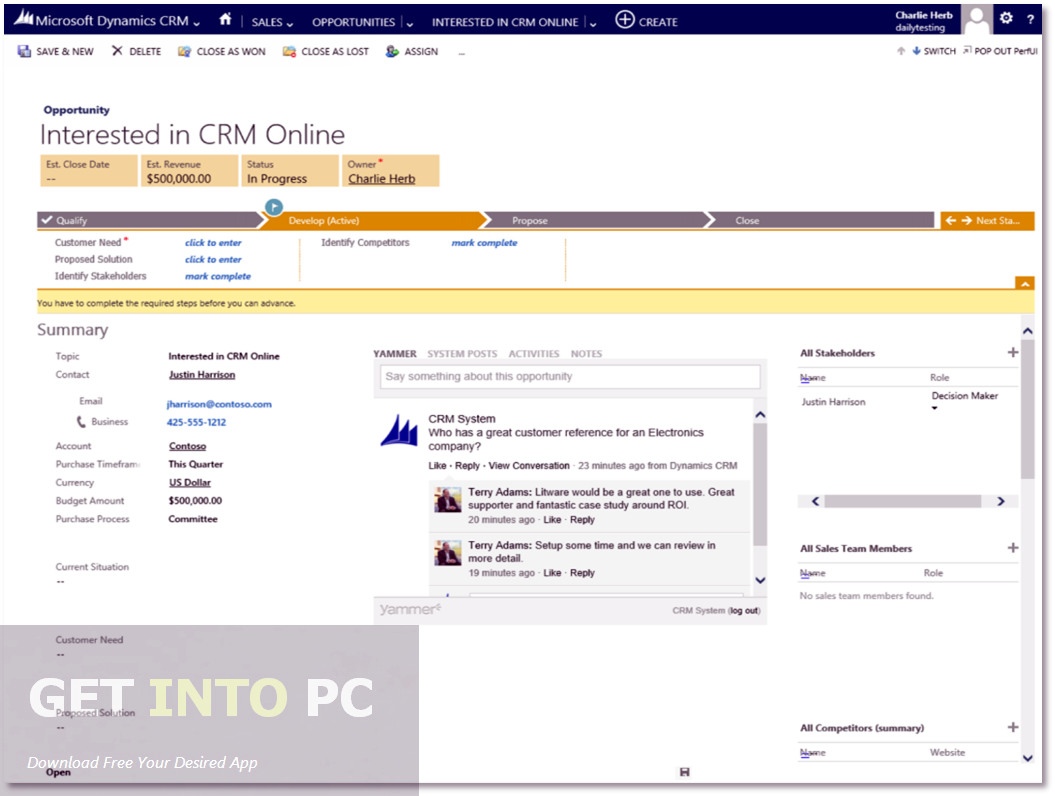The width and height of the screenshot is (1055, 796).
Task: Open the help question mark icon
Action: point(1030,20)
